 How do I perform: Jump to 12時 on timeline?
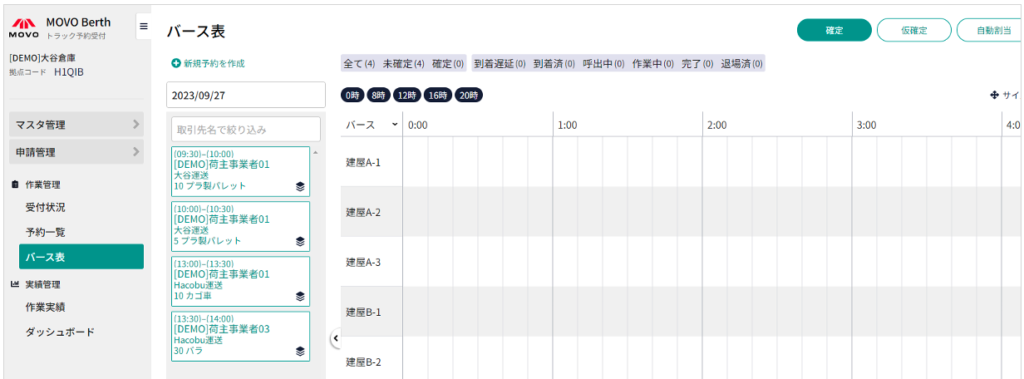[407, 95]
